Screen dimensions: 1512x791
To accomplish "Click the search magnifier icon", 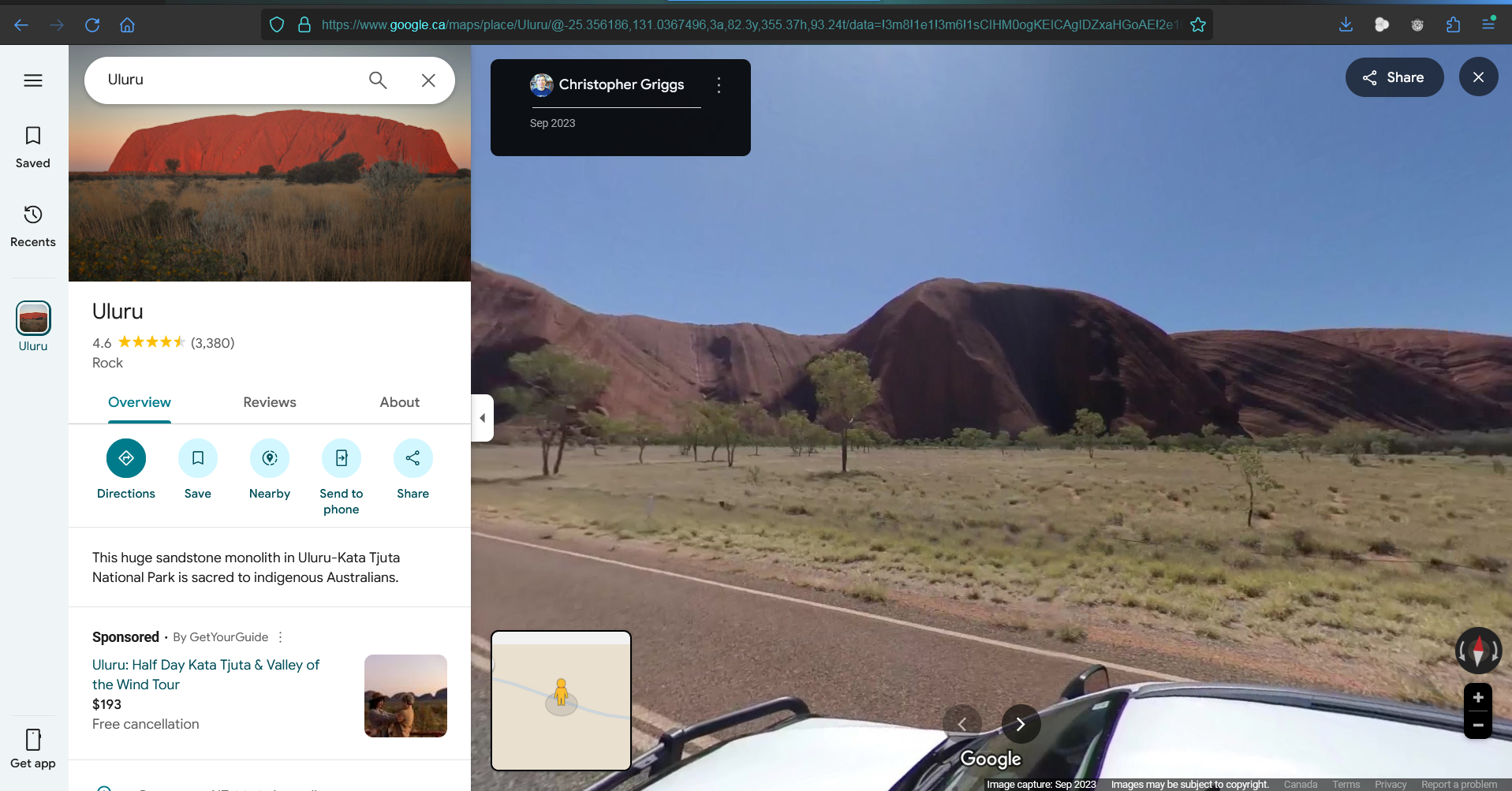I will pyautogui.click(x=378, y=80).
